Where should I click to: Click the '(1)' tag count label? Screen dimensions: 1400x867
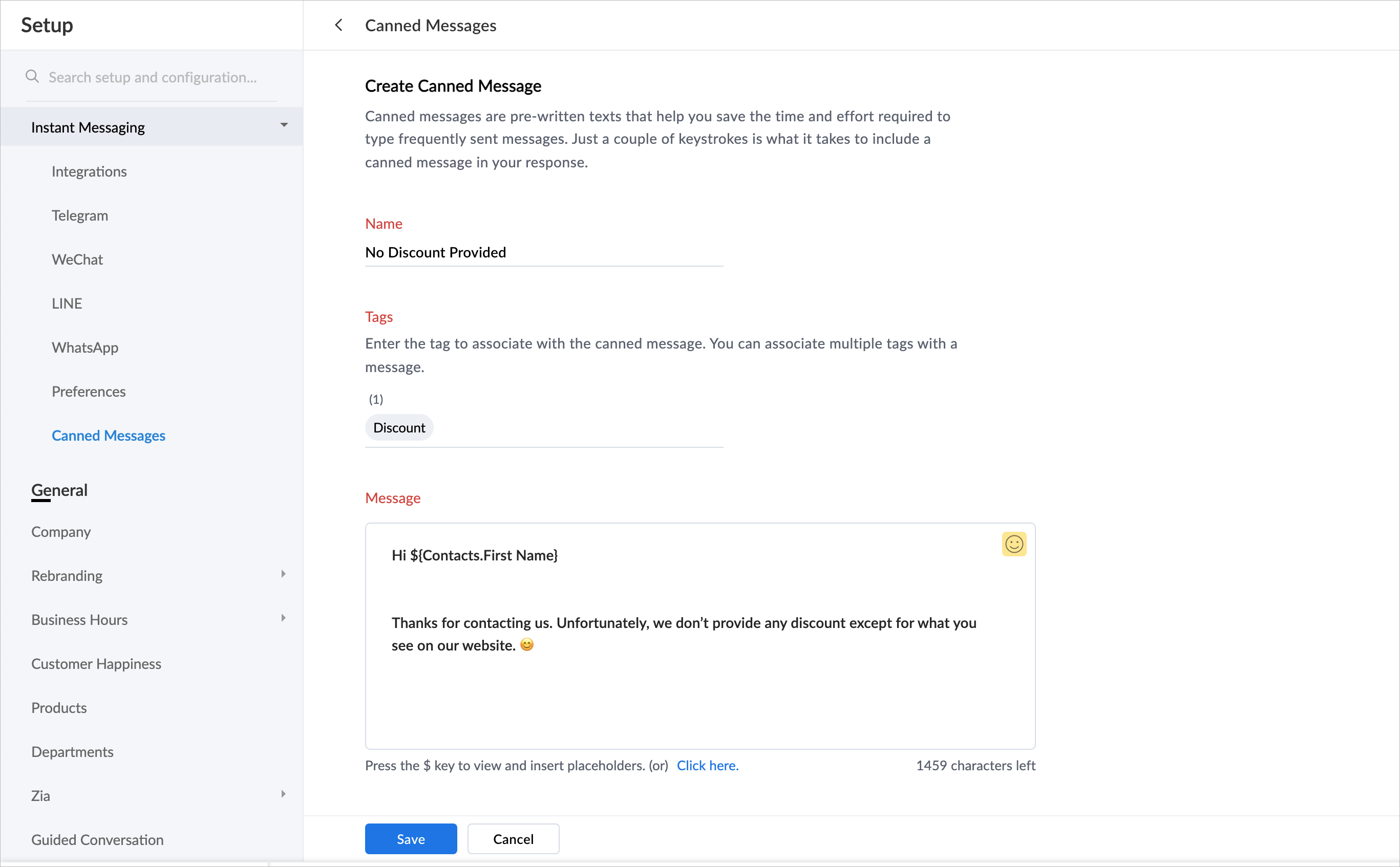pos(376,399)
